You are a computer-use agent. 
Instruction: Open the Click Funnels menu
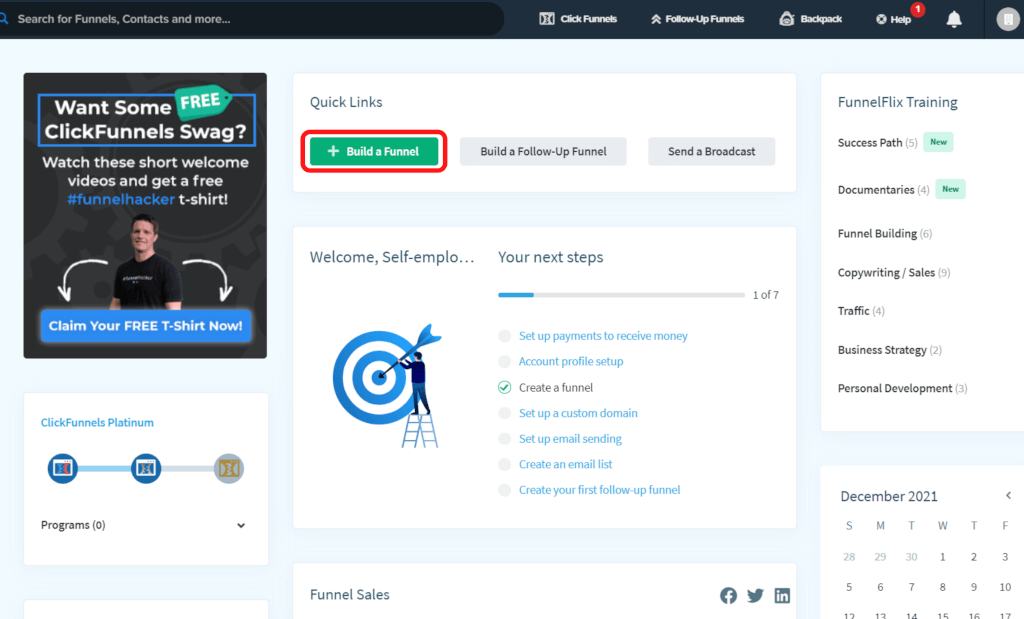578,19
